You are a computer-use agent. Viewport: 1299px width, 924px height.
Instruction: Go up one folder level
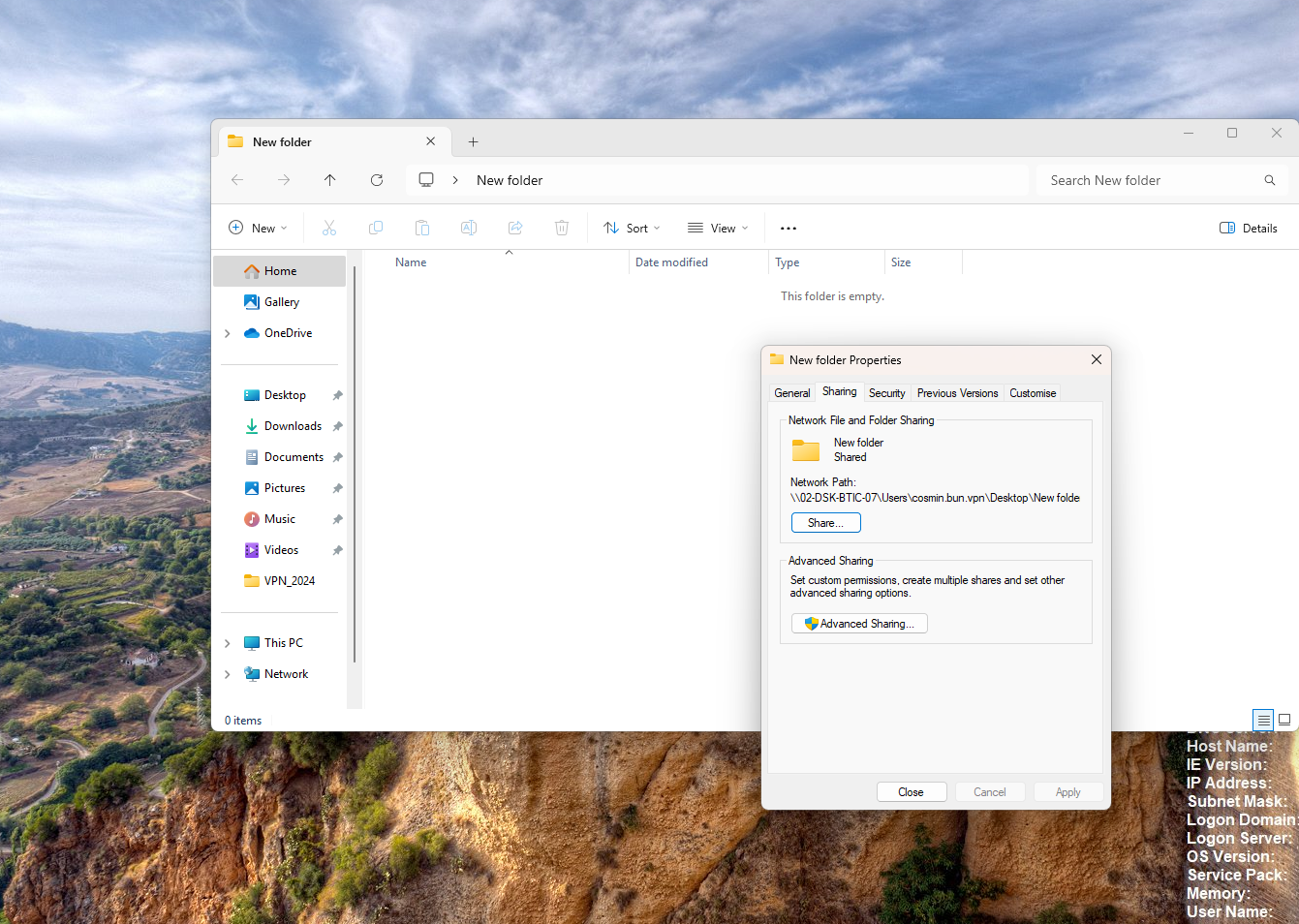(x=330, y=180)
